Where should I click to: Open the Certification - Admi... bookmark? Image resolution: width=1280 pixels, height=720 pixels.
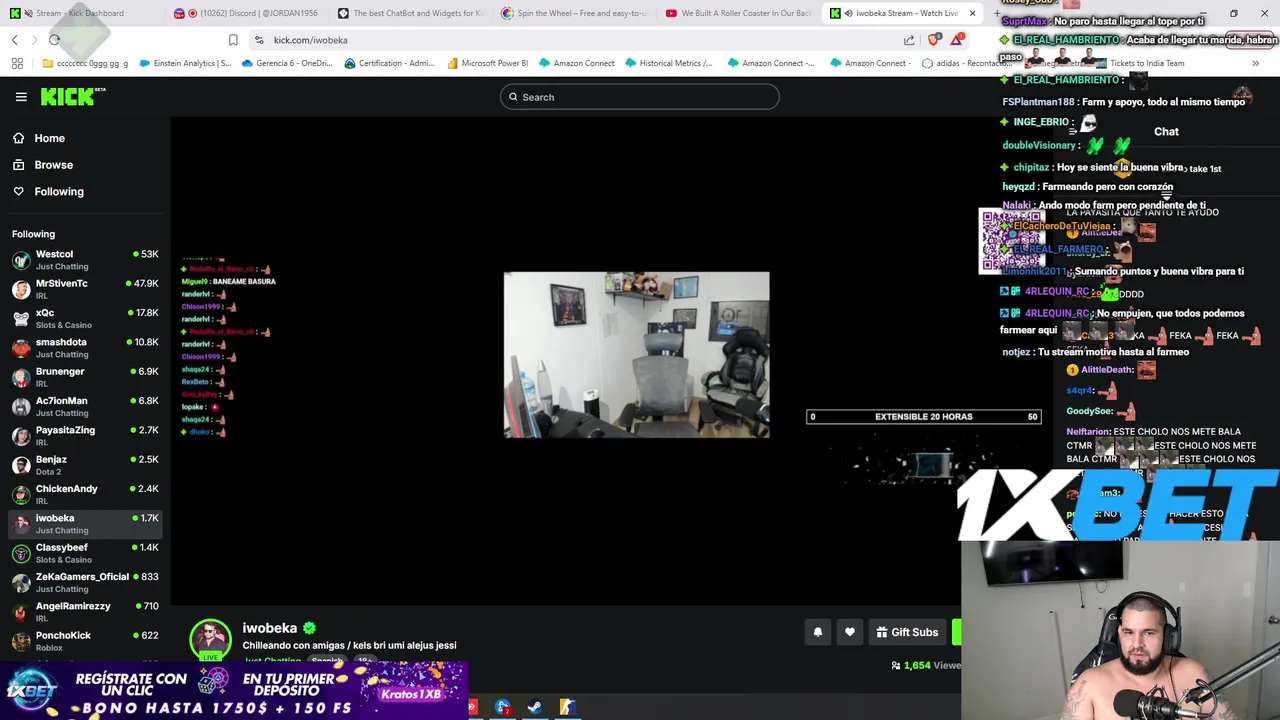tap(389, 63)
